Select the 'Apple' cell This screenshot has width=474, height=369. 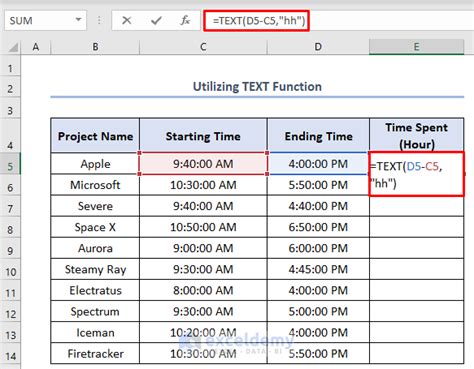pos(95,164)
